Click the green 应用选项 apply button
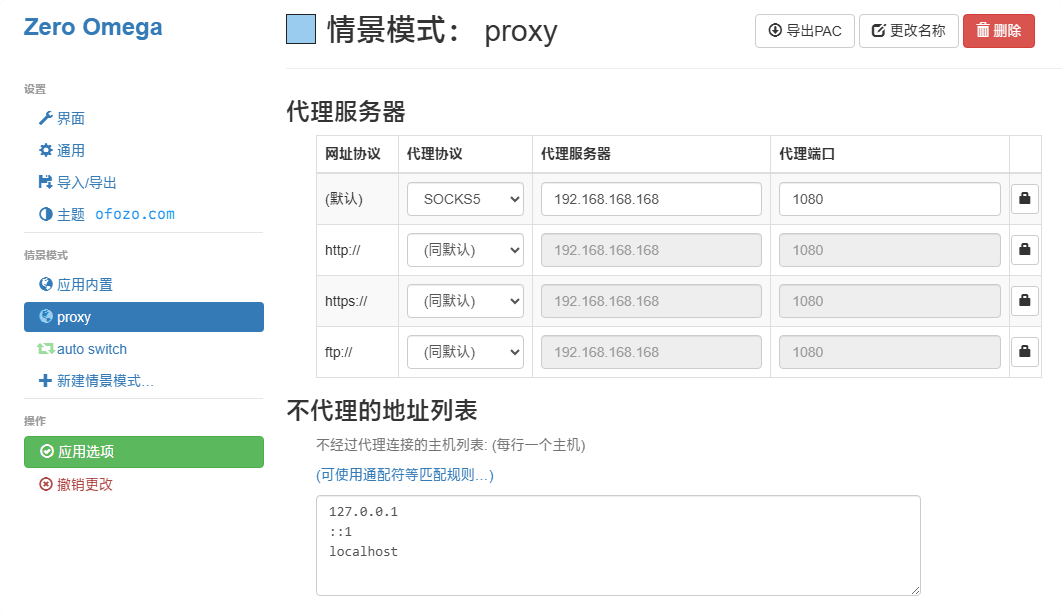 [x=144, y=452]
